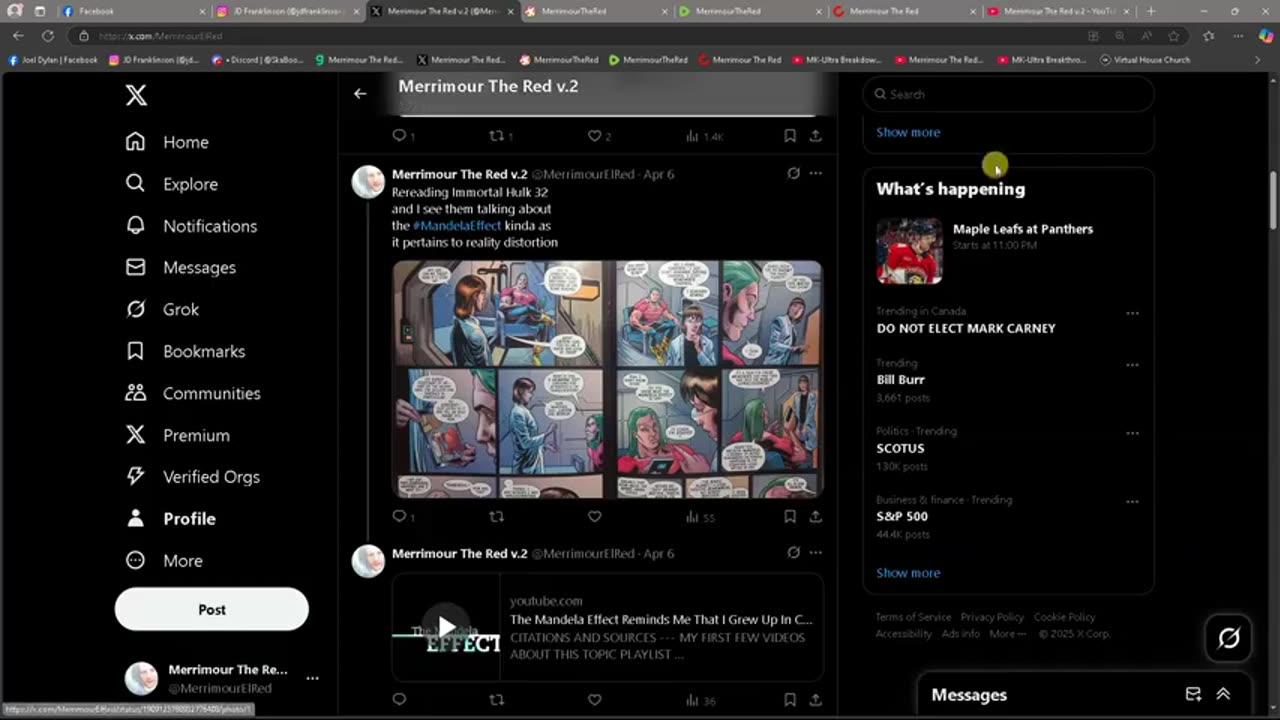Open the More menu in sidebar

pyautogui.click(x=163, y=561)
